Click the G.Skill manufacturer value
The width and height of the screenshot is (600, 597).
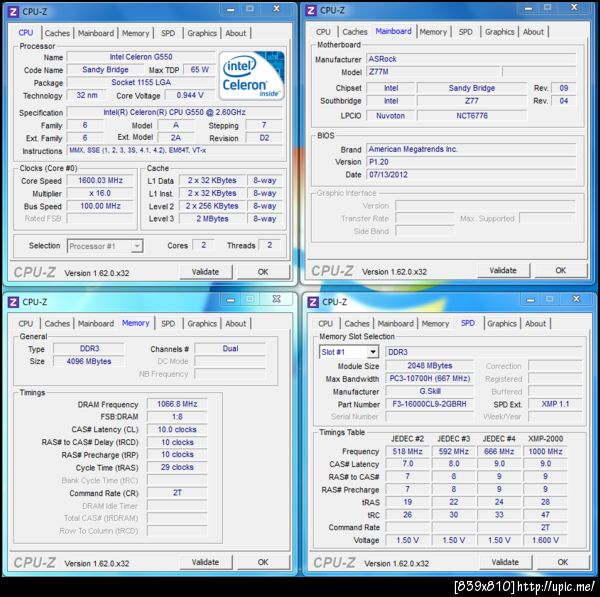click(x=429, y=391)
